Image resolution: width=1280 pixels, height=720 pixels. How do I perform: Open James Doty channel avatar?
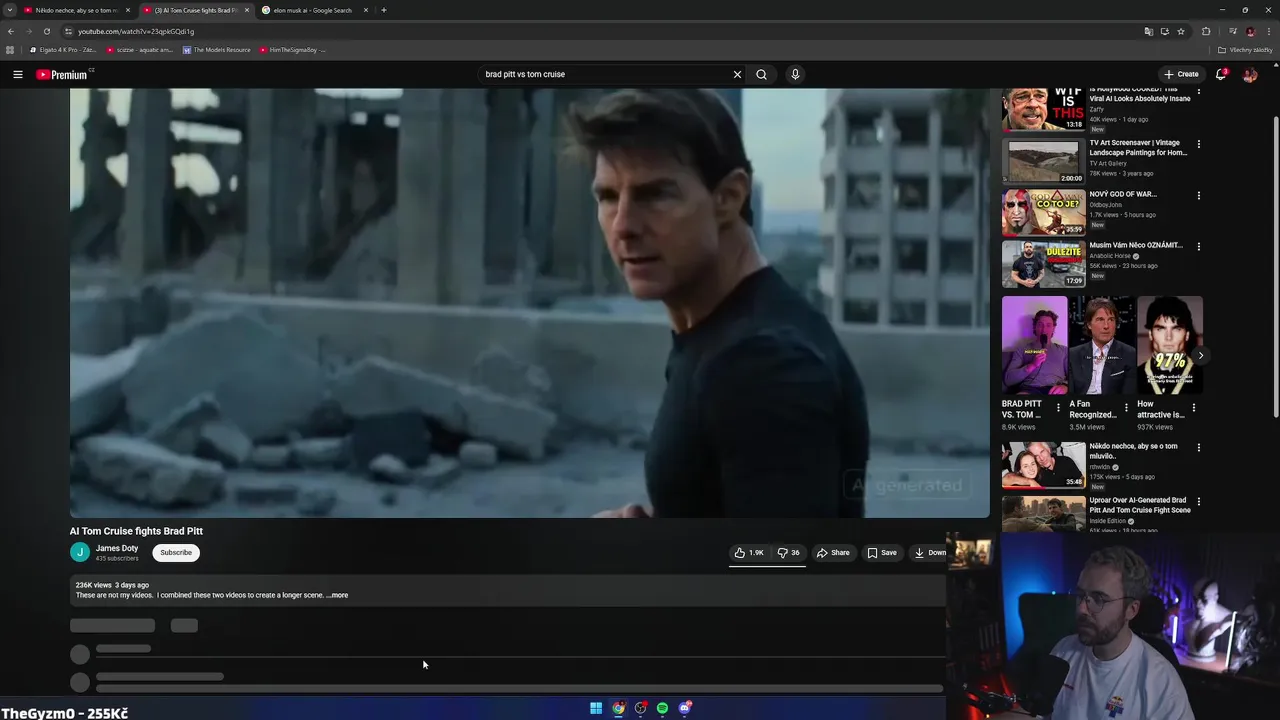pos(80,552)
